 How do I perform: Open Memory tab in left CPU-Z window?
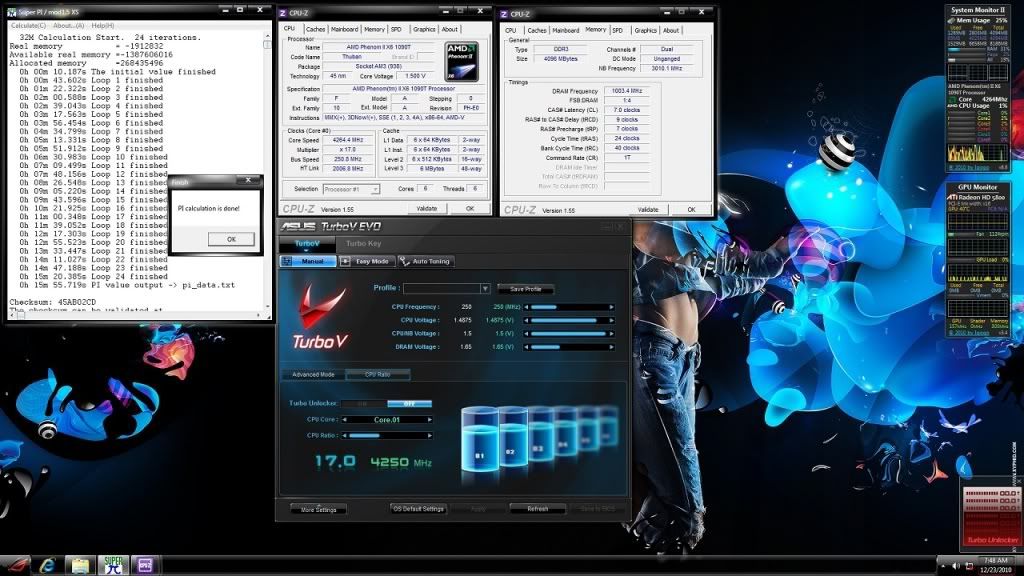[x=374, y=29]
